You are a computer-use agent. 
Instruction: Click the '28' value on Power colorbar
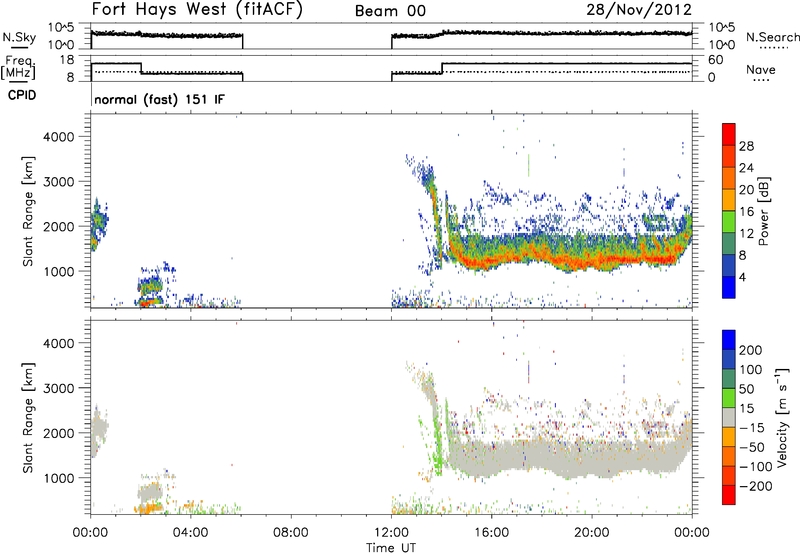746,146
